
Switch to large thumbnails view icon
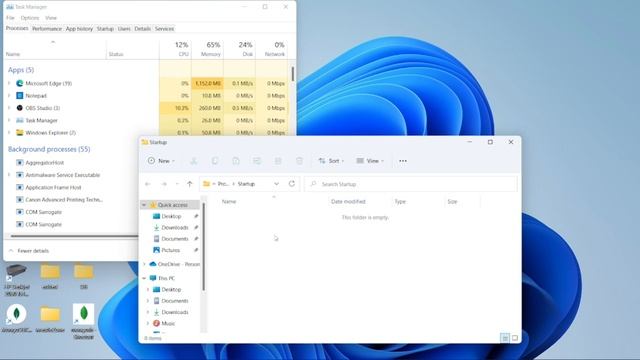(515, 338)
